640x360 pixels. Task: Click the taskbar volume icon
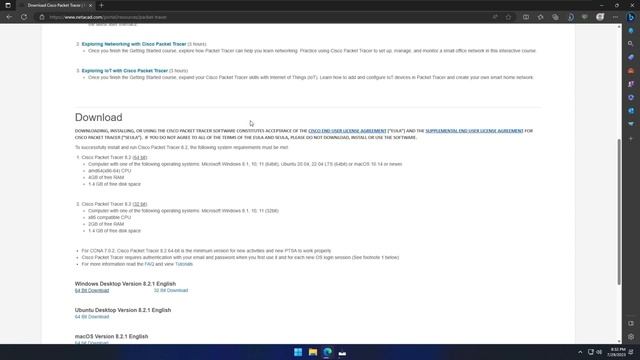[599, 352]
